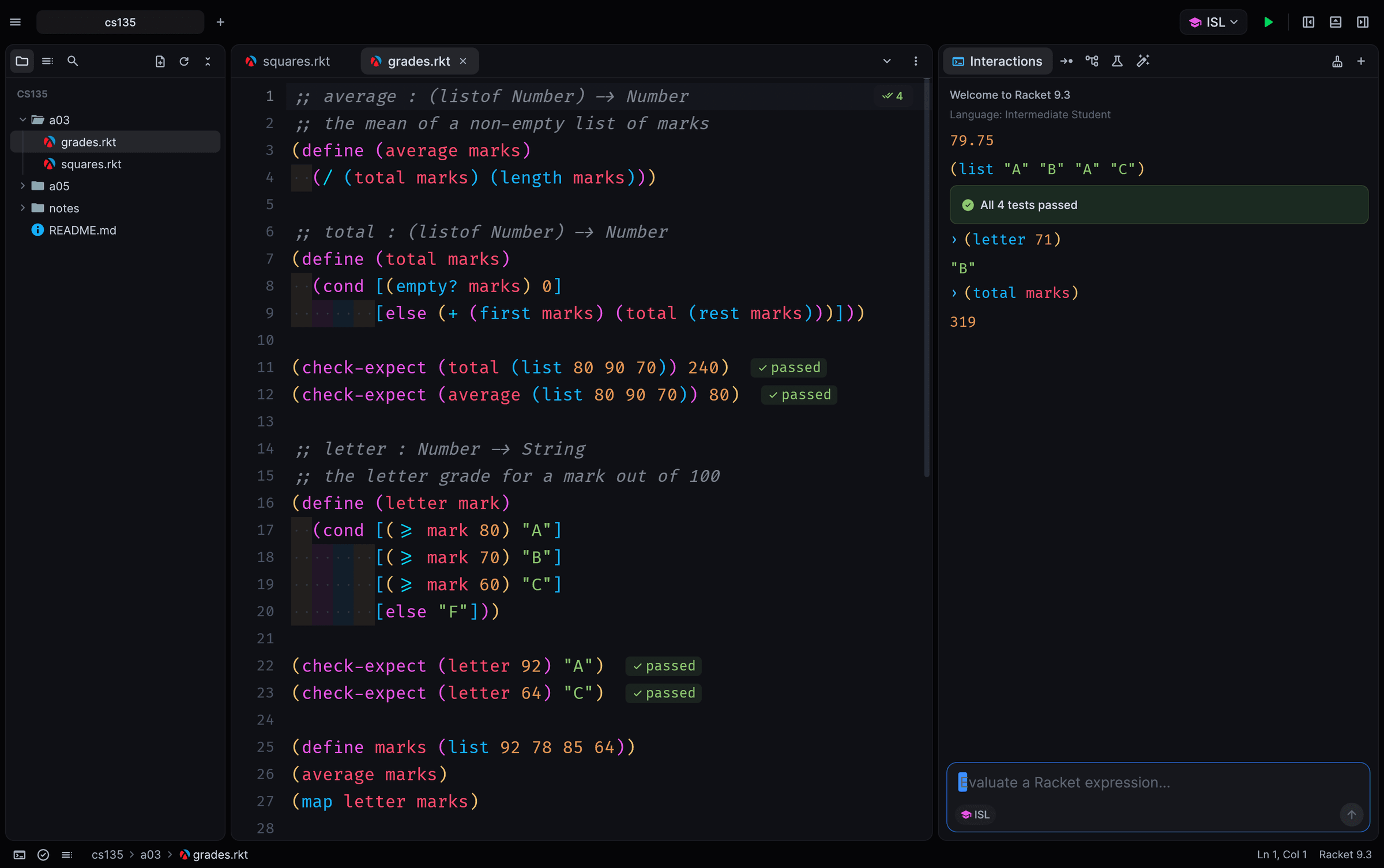The image size is (1384, 868).
Task: Open the hamburger menu icon
Action: click(16, 22)
